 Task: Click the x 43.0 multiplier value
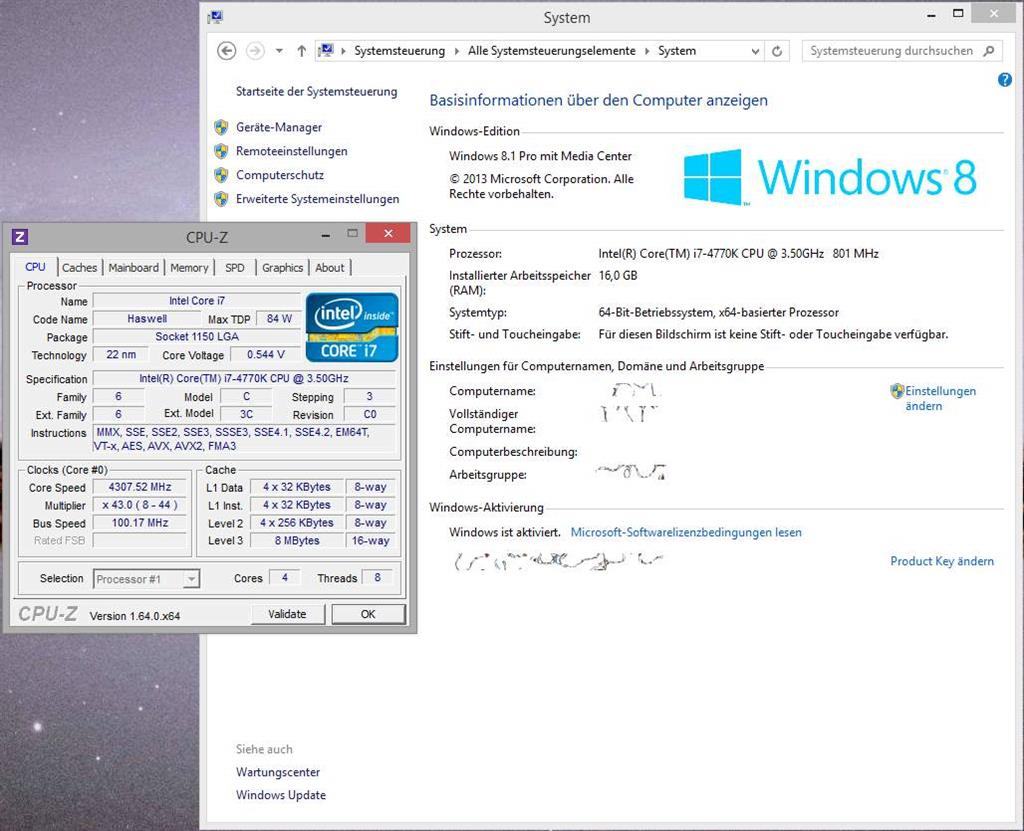point(140,505)
